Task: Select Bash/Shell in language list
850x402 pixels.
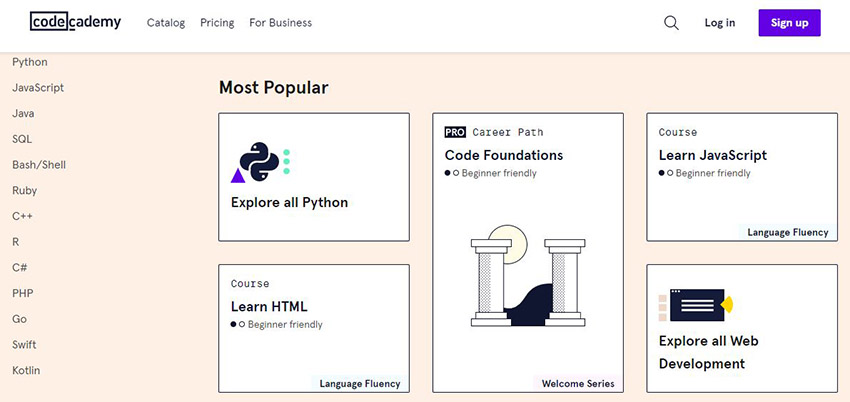Action: (x=39, y=165)
